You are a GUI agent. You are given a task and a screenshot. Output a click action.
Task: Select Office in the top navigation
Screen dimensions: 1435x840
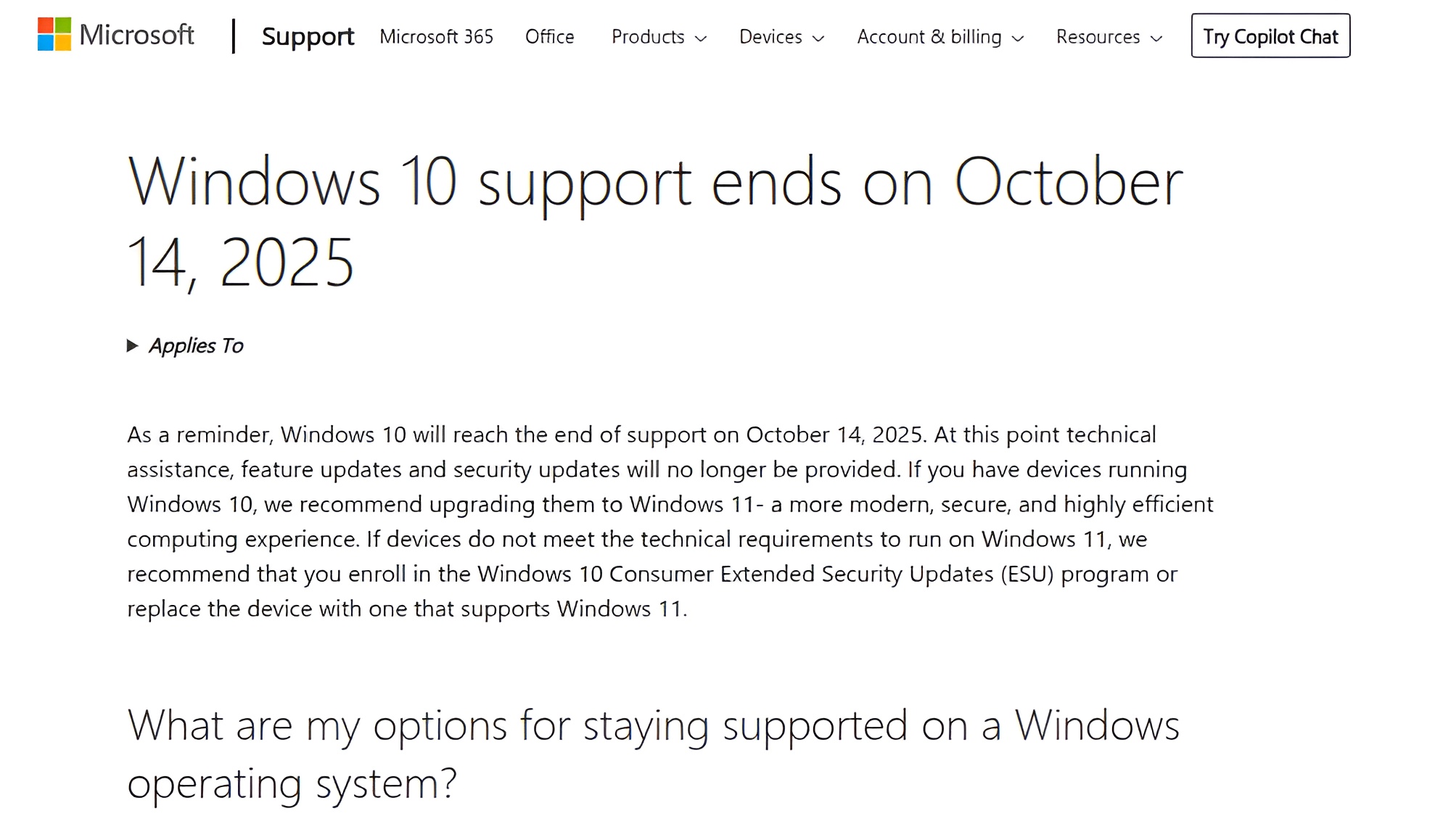pos(549,37)
